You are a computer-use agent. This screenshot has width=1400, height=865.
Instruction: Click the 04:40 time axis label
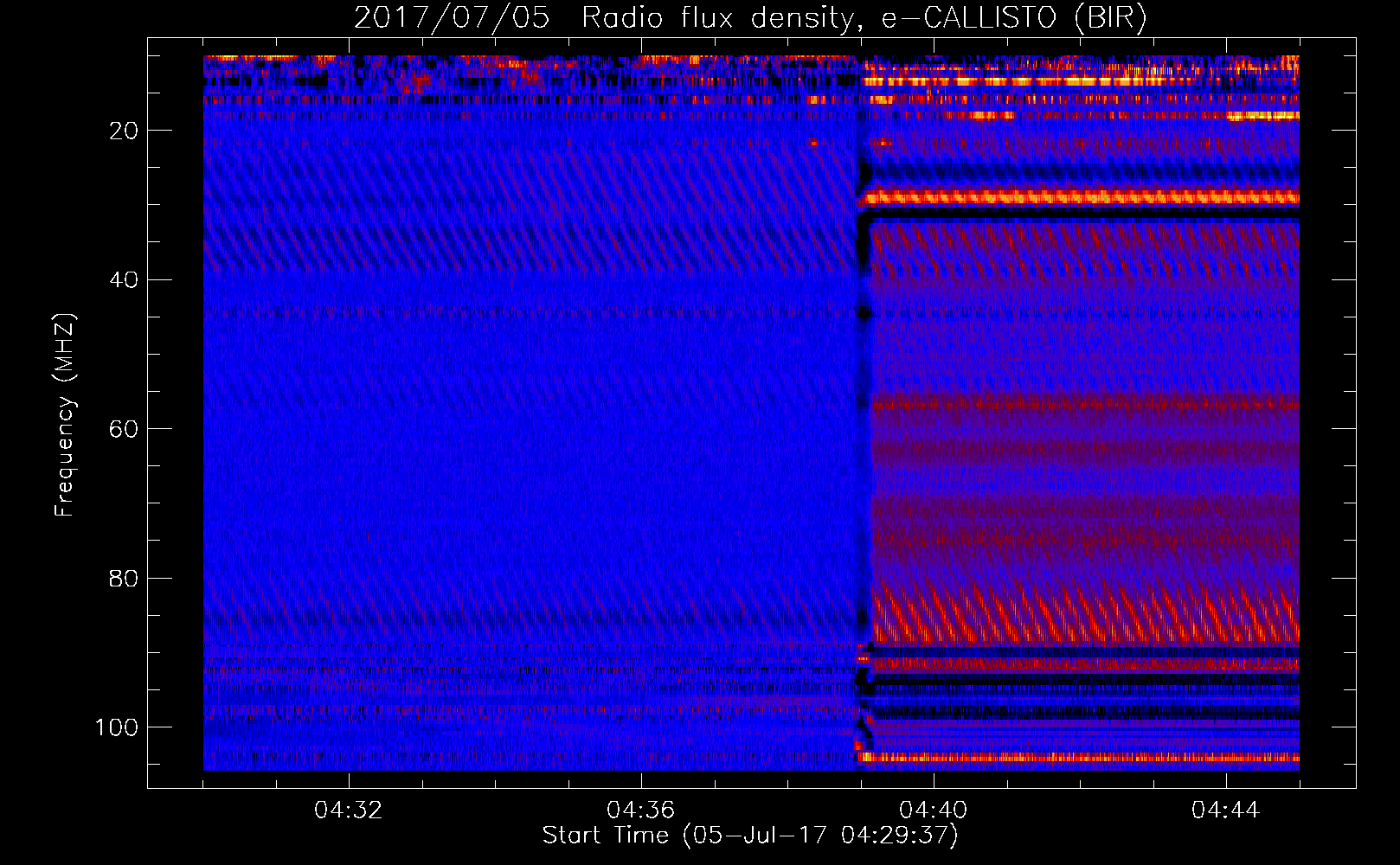click(x=934, y=811)
